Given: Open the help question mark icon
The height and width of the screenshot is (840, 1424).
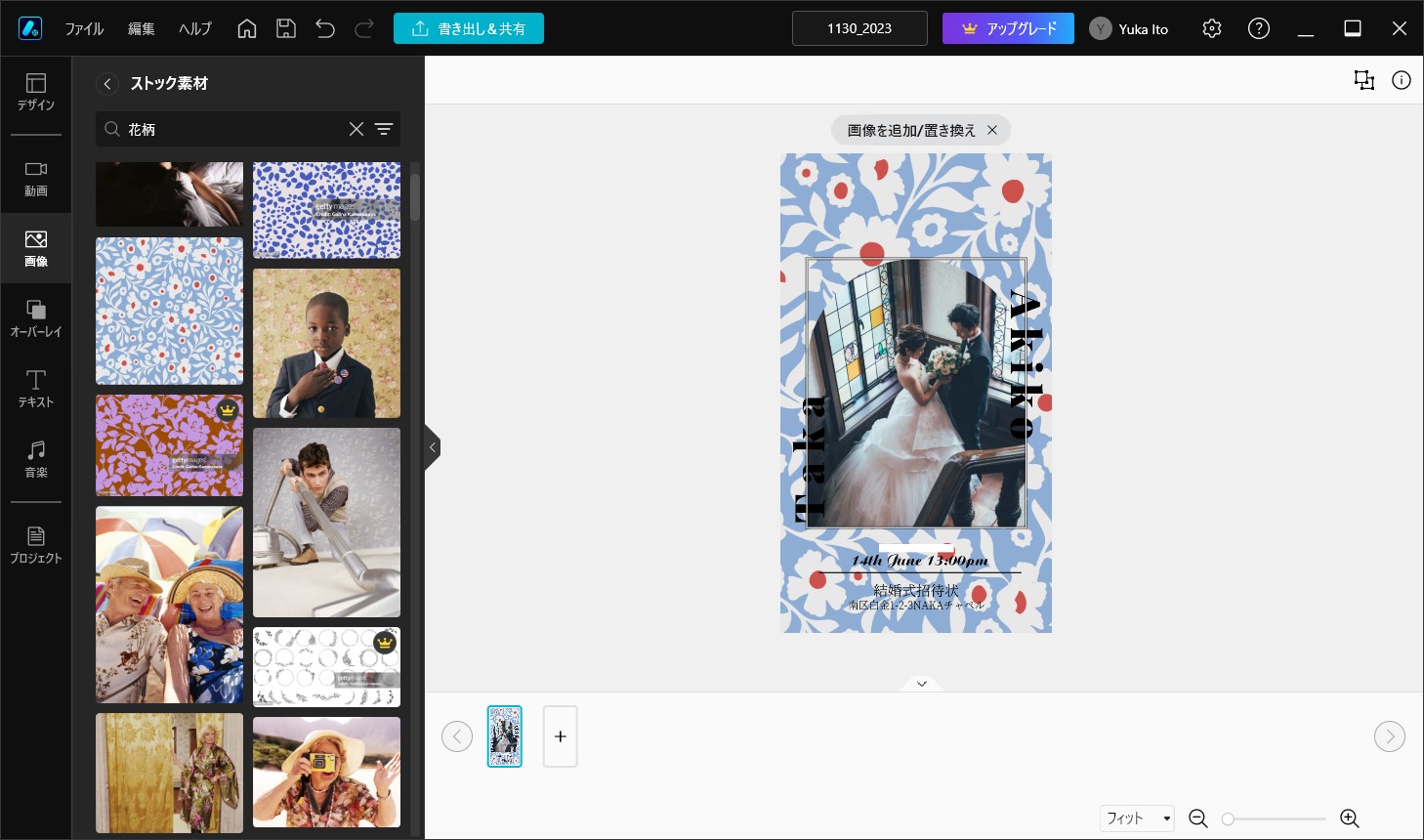Looking at the screenshot, I should [x=1259, y=28].
